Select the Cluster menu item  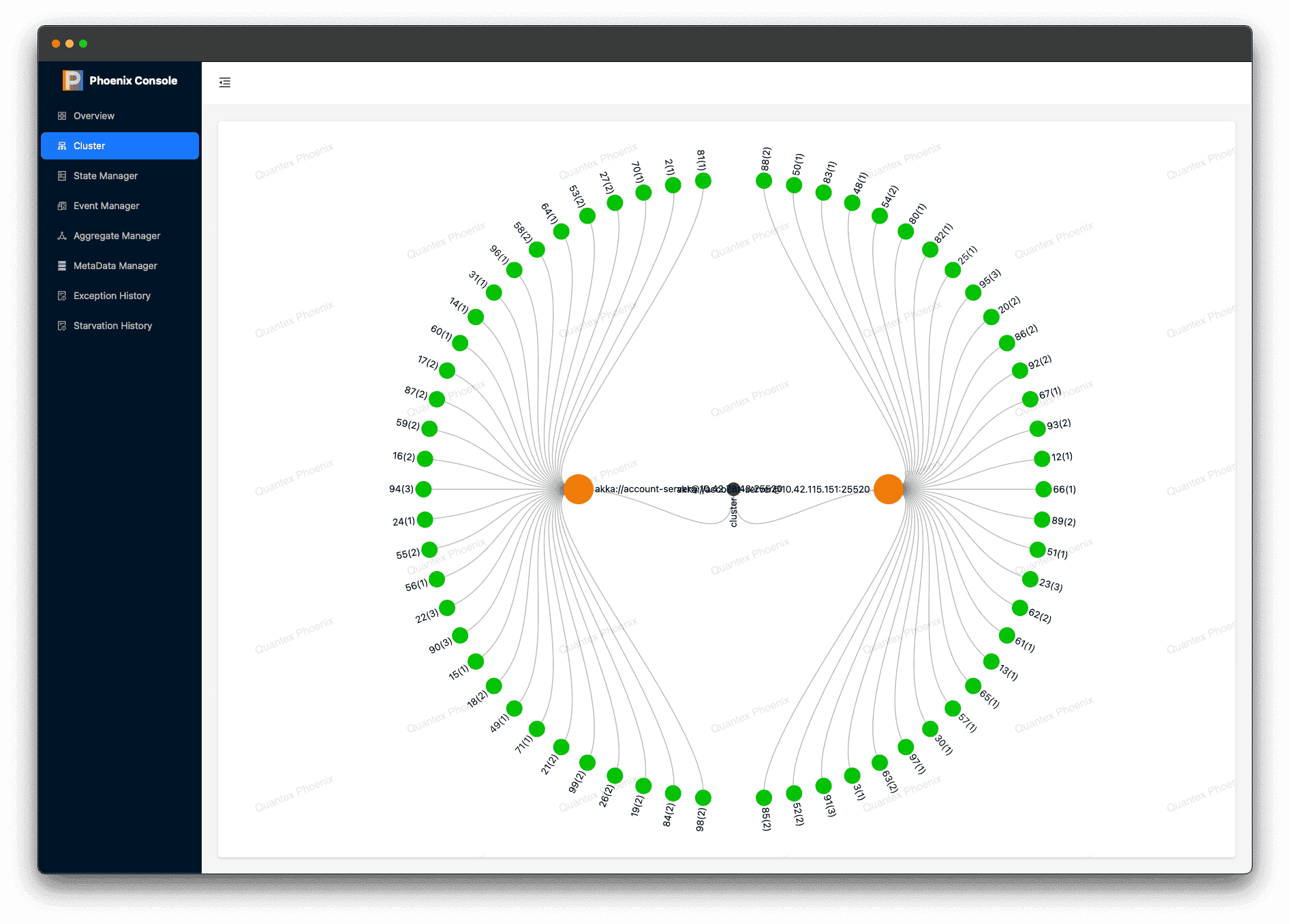[120, 146]
